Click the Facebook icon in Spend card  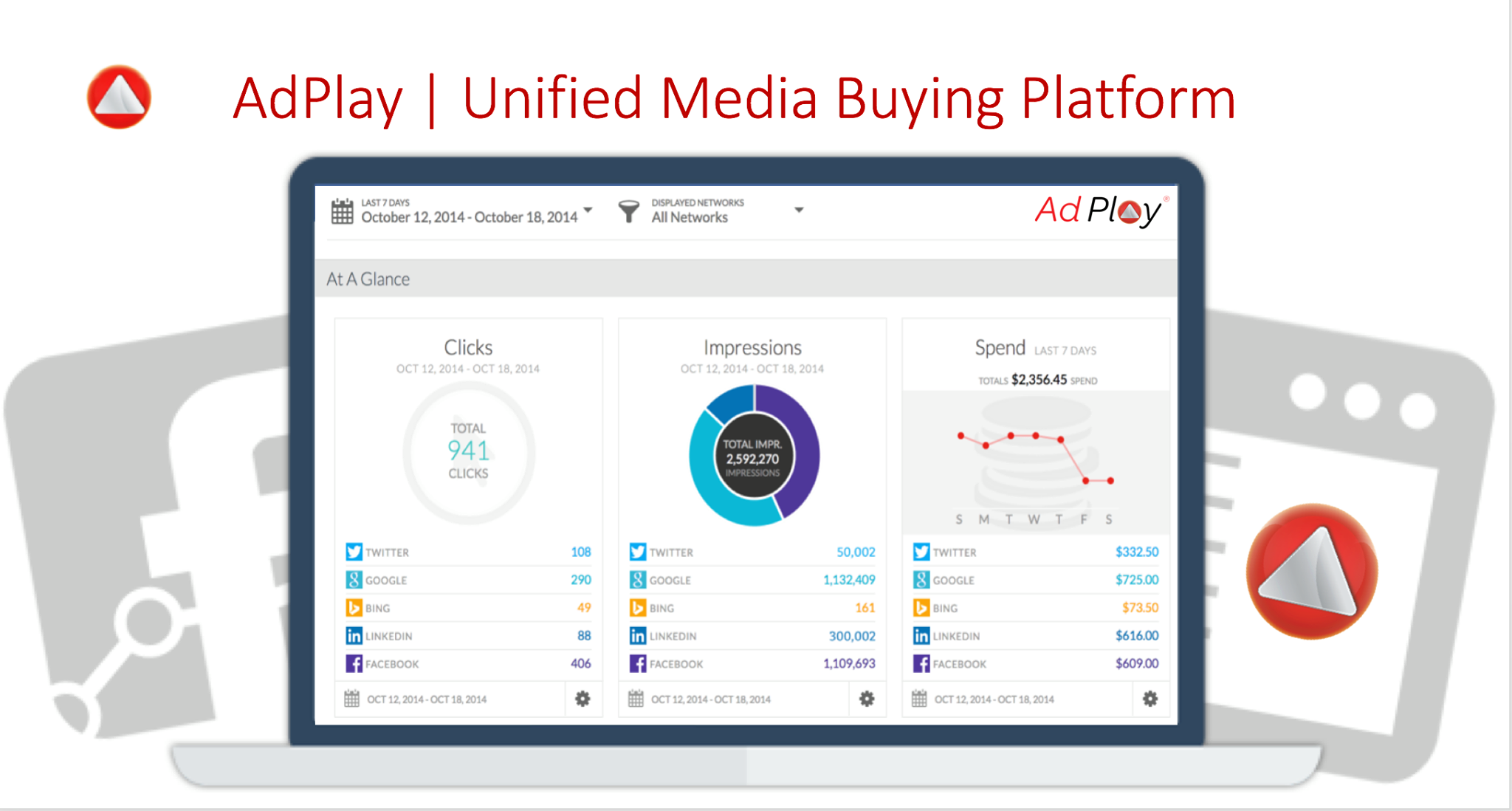point(921,663)
